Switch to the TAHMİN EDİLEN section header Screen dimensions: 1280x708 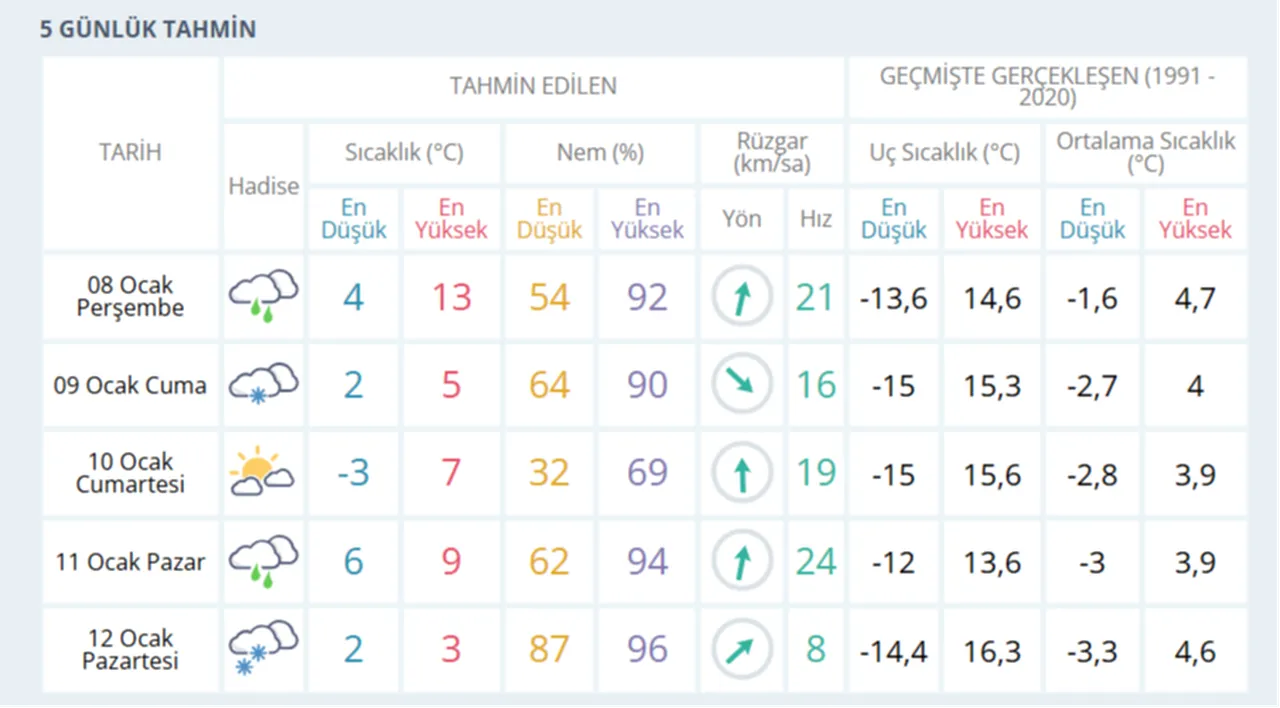[x=533, y=86]
